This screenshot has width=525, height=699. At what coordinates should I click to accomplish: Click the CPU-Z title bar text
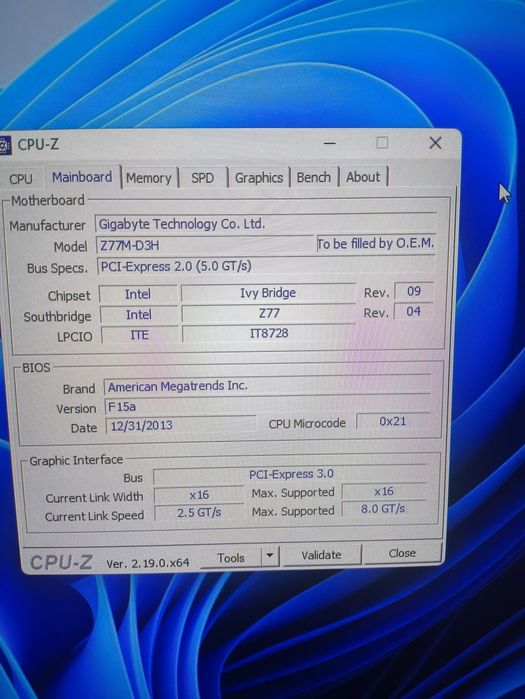[38, 145]
